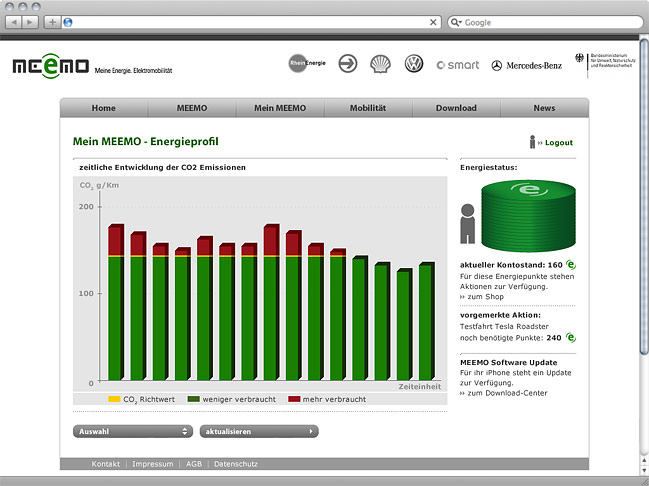Viewport: 649px width, 486px height.
Task: Open the 'zum Download-Center' link
Action: tap(504, 393)
